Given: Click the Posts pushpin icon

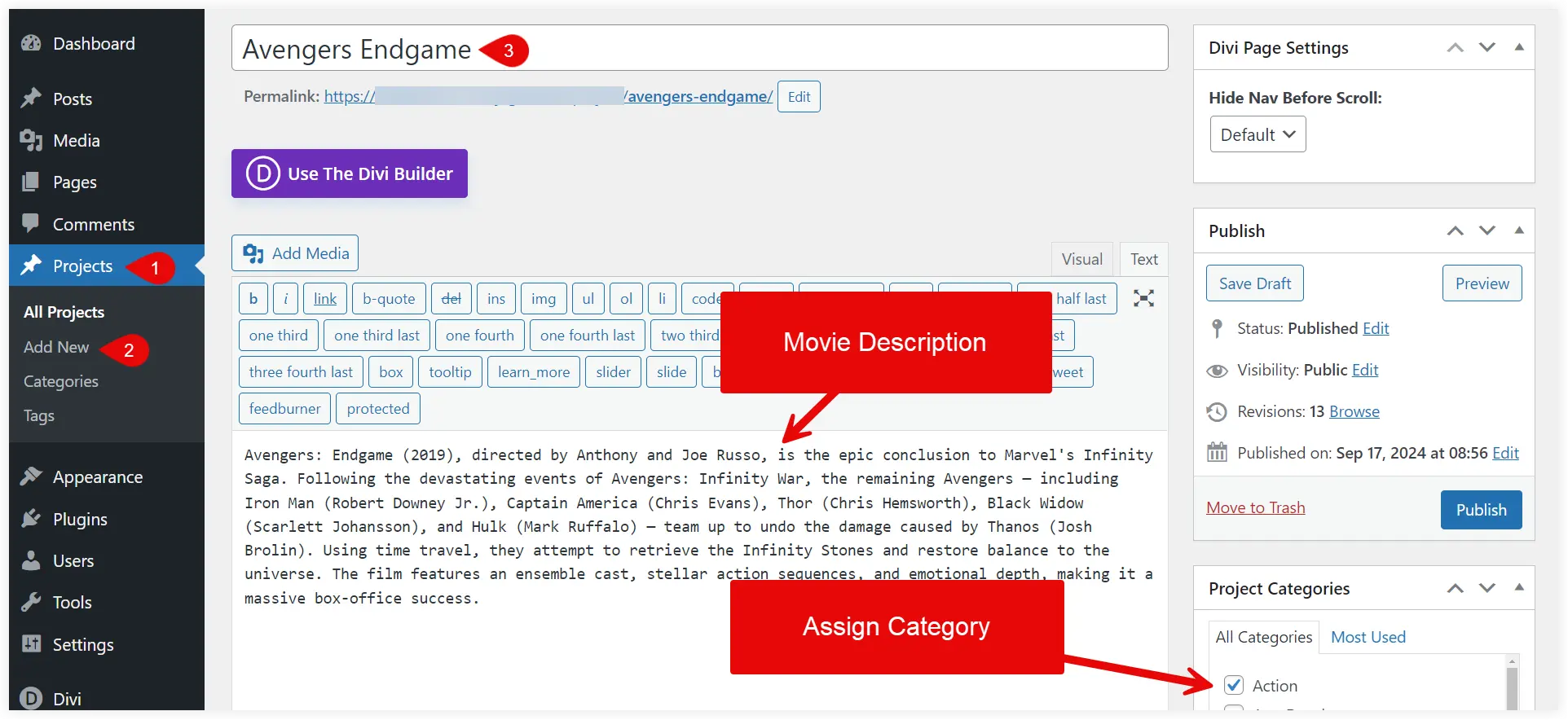Looking at the screenshot, I should pyautogui.click(x=31, y=99).
